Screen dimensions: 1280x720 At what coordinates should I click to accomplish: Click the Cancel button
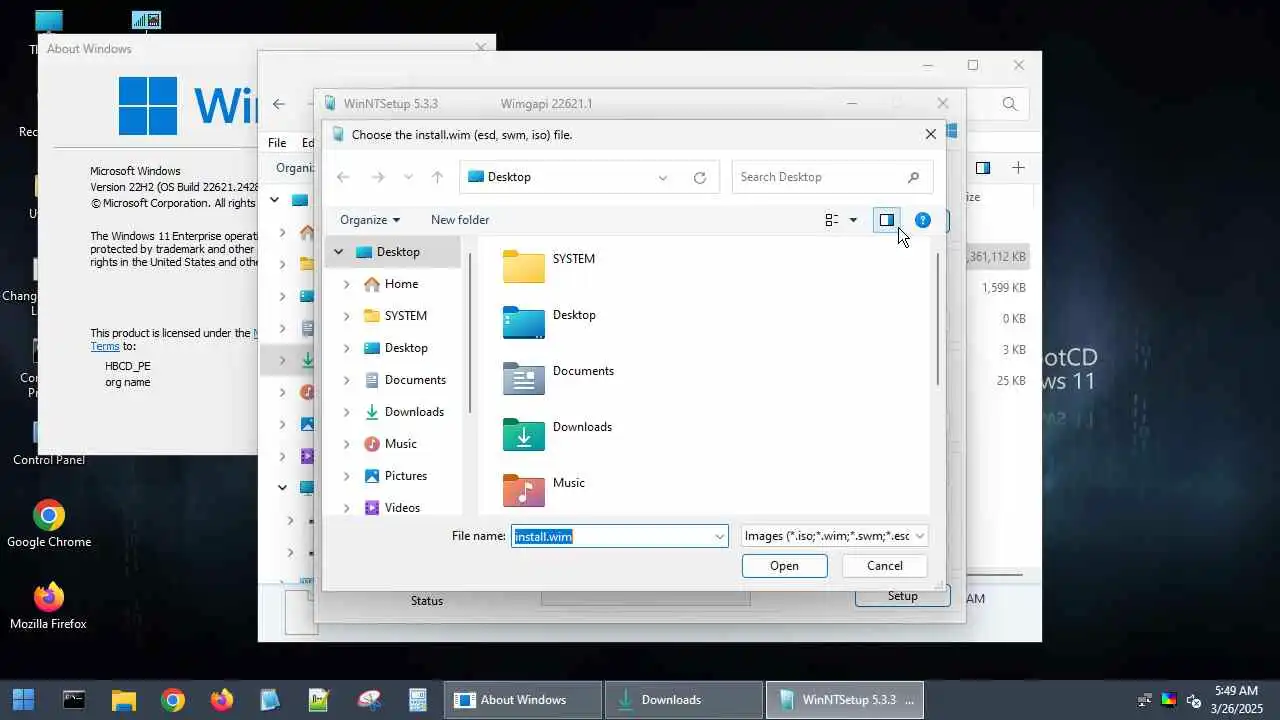pos(884,566)
